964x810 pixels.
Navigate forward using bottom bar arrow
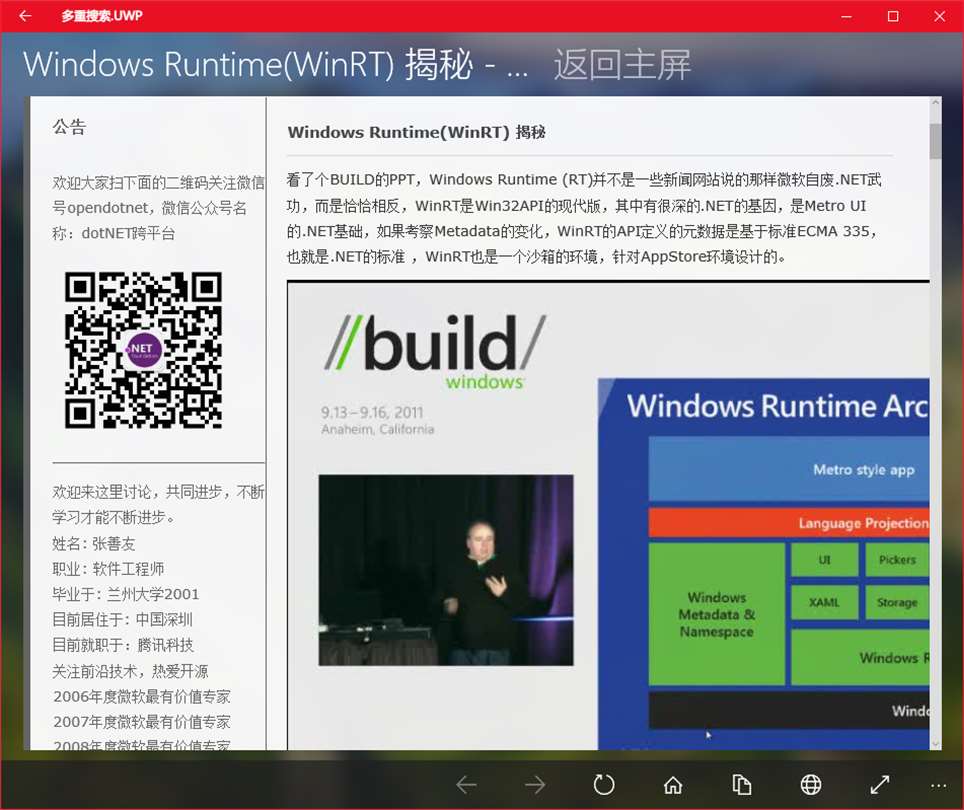tap(535, 784)
